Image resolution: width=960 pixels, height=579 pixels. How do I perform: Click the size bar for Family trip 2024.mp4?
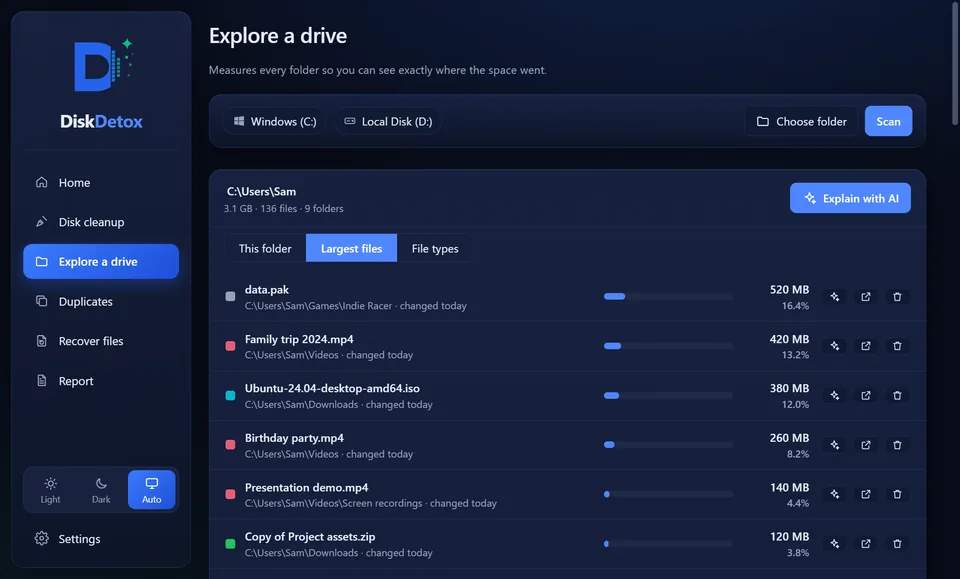[x=668, y=346]
